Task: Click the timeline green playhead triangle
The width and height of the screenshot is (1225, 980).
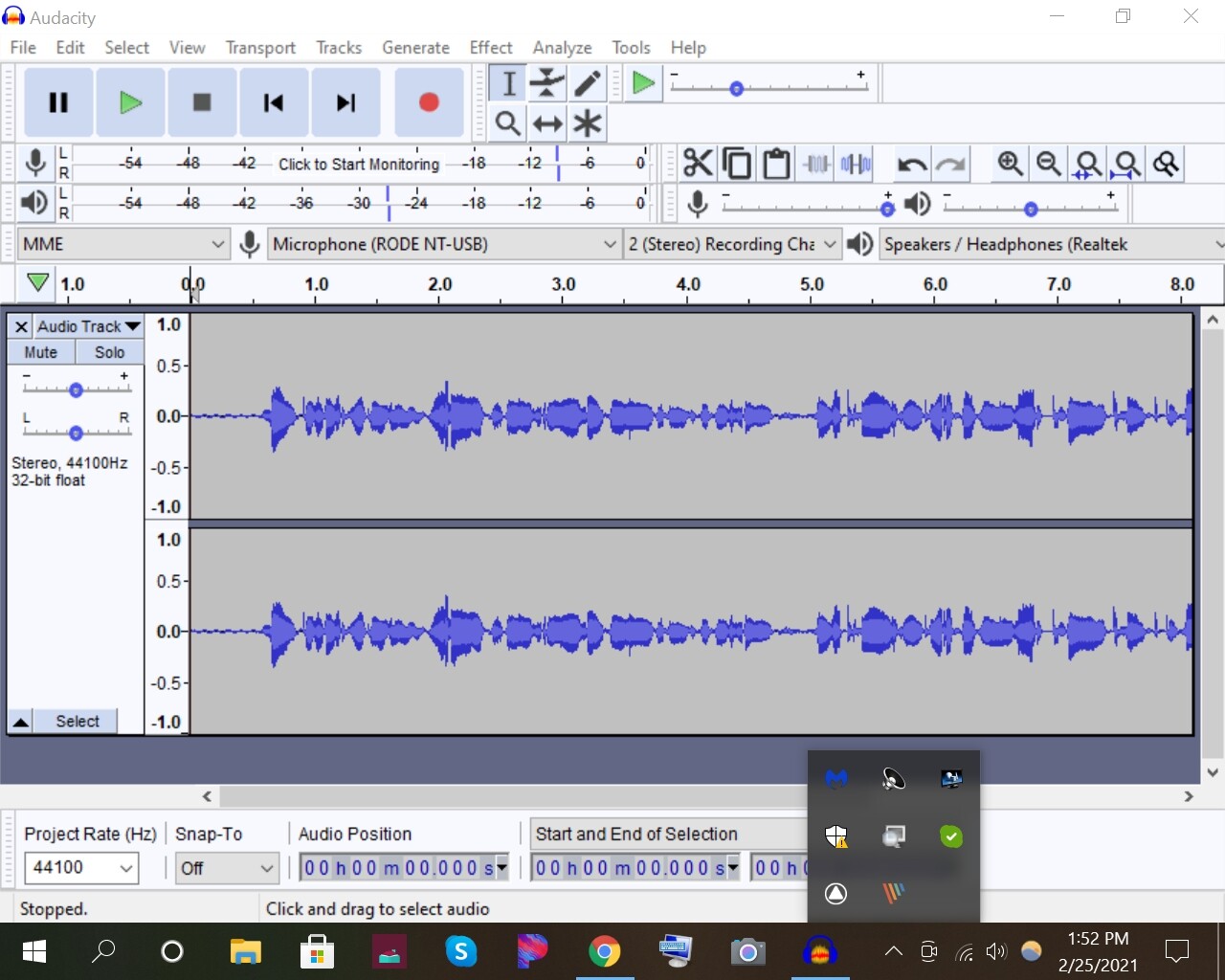Action: click(37, 283)
